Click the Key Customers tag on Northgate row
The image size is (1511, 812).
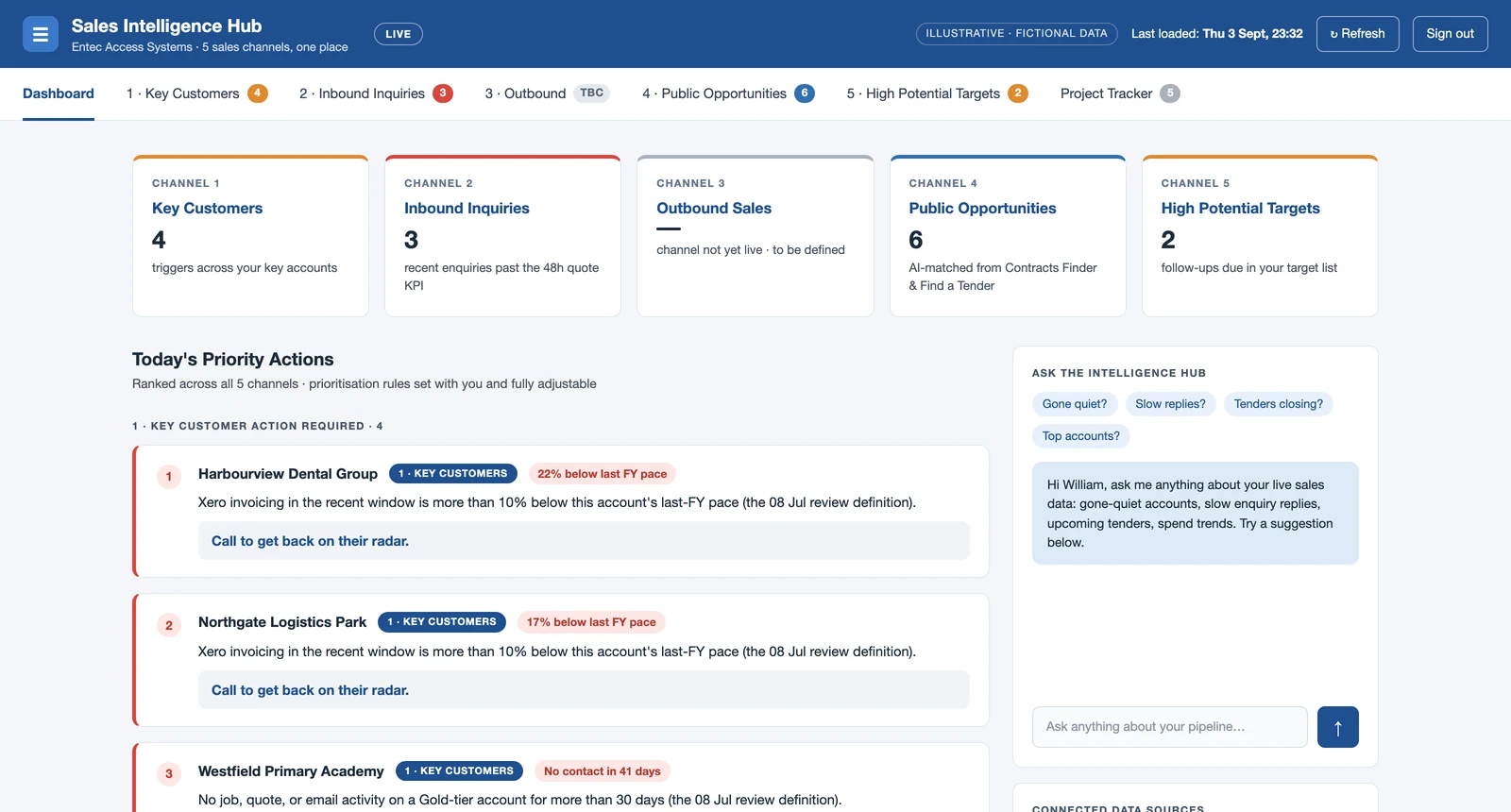pyautogui.click(x=442, y=622)
